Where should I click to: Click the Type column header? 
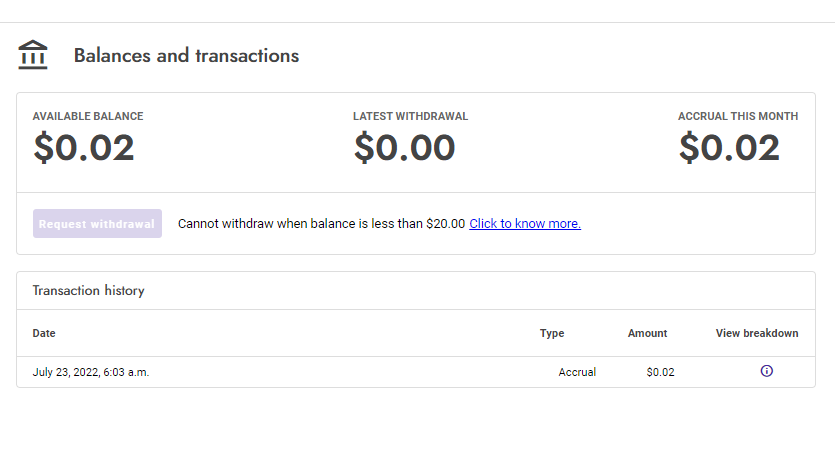pyautogui.click(x=552, y=333)
